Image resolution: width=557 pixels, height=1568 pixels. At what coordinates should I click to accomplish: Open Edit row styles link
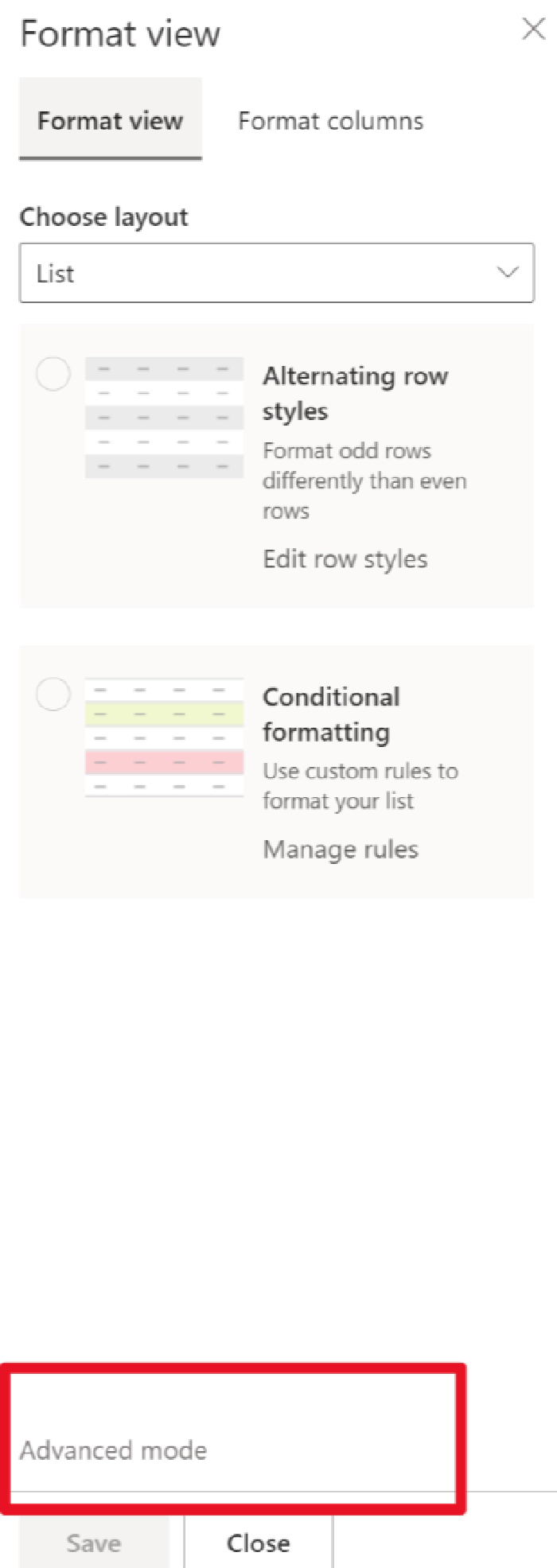click(x=345, y=559)
